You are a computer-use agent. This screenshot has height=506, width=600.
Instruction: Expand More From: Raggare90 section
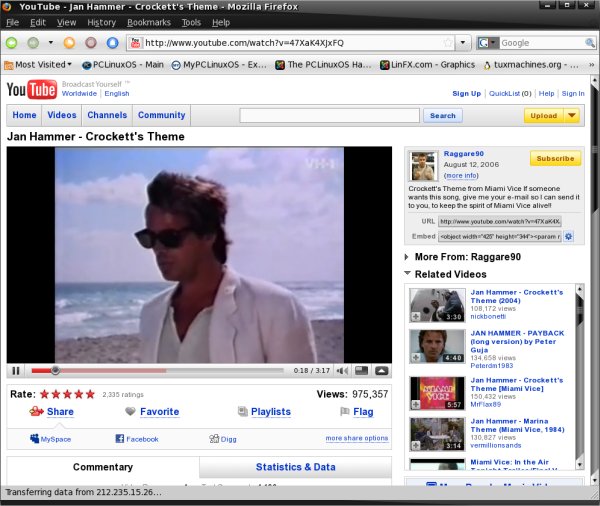pos(407,257)
